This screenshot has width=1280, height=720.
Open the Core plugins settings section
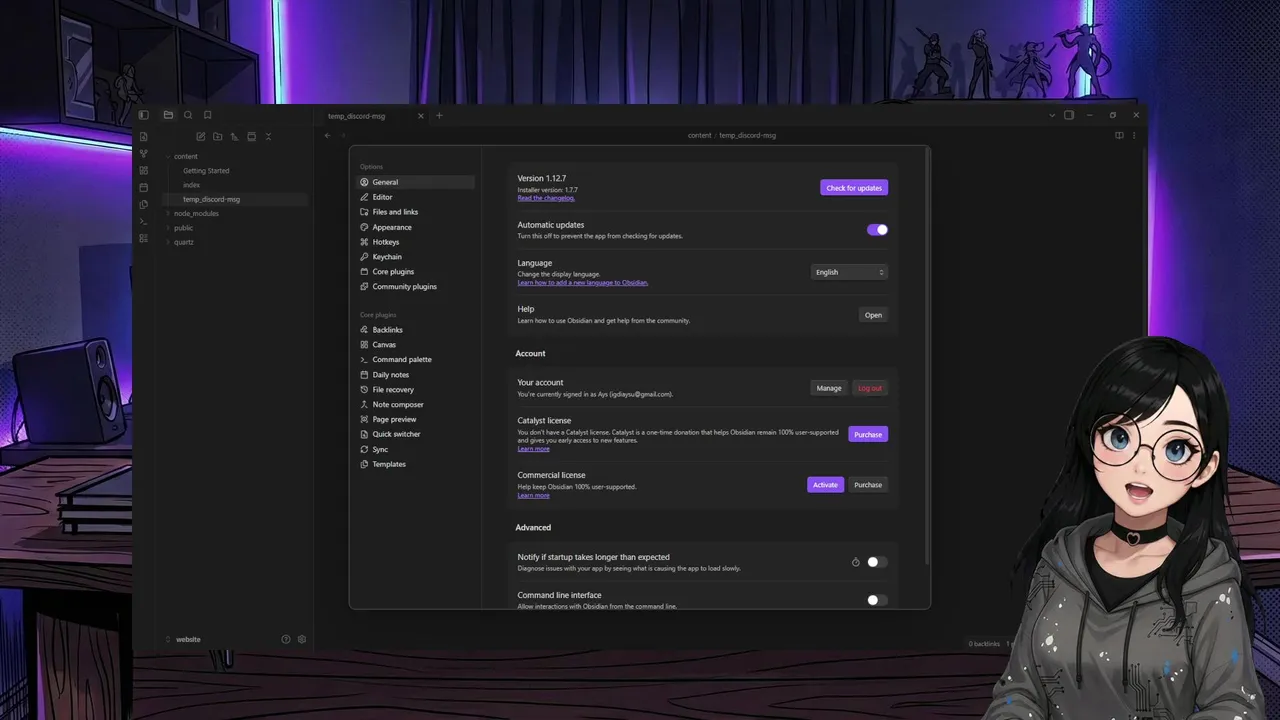[x=415, y=272]
